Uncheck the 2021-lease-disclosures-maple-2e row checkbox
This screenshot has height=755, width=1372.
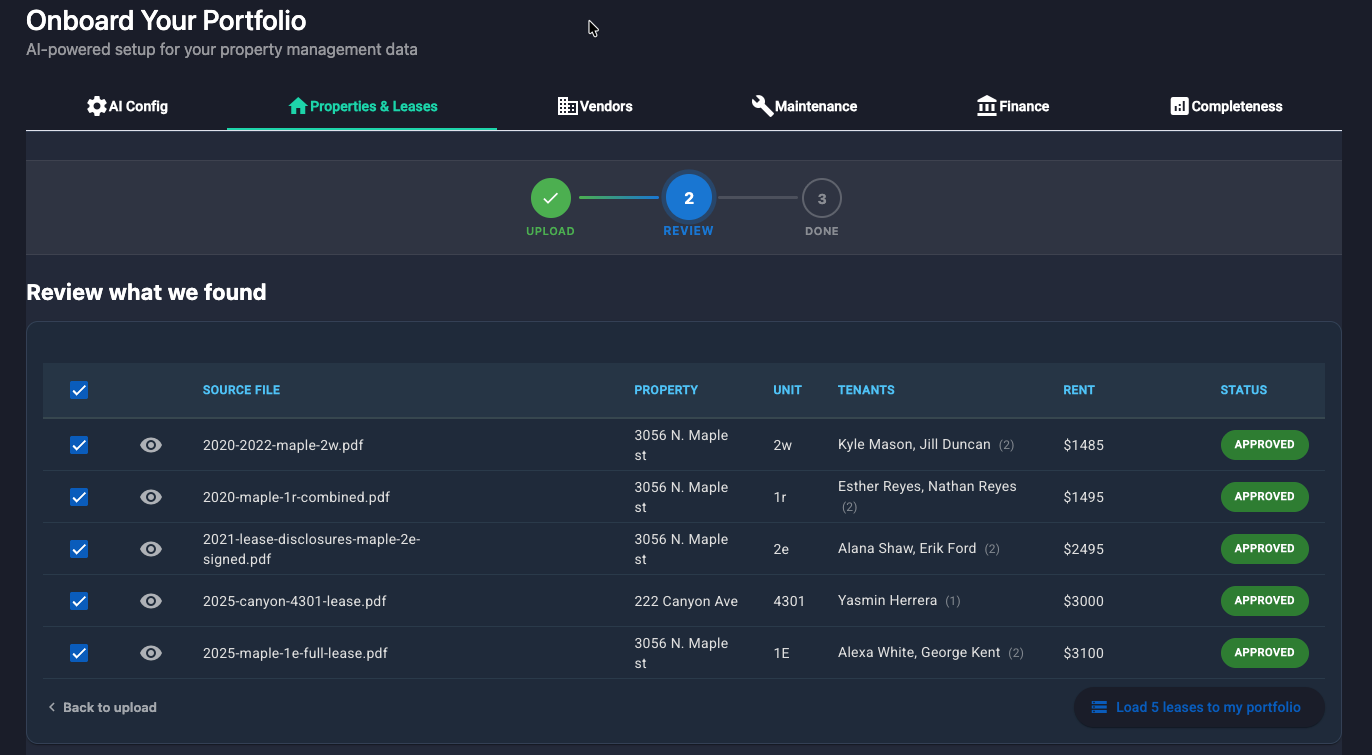pos(79,549)
